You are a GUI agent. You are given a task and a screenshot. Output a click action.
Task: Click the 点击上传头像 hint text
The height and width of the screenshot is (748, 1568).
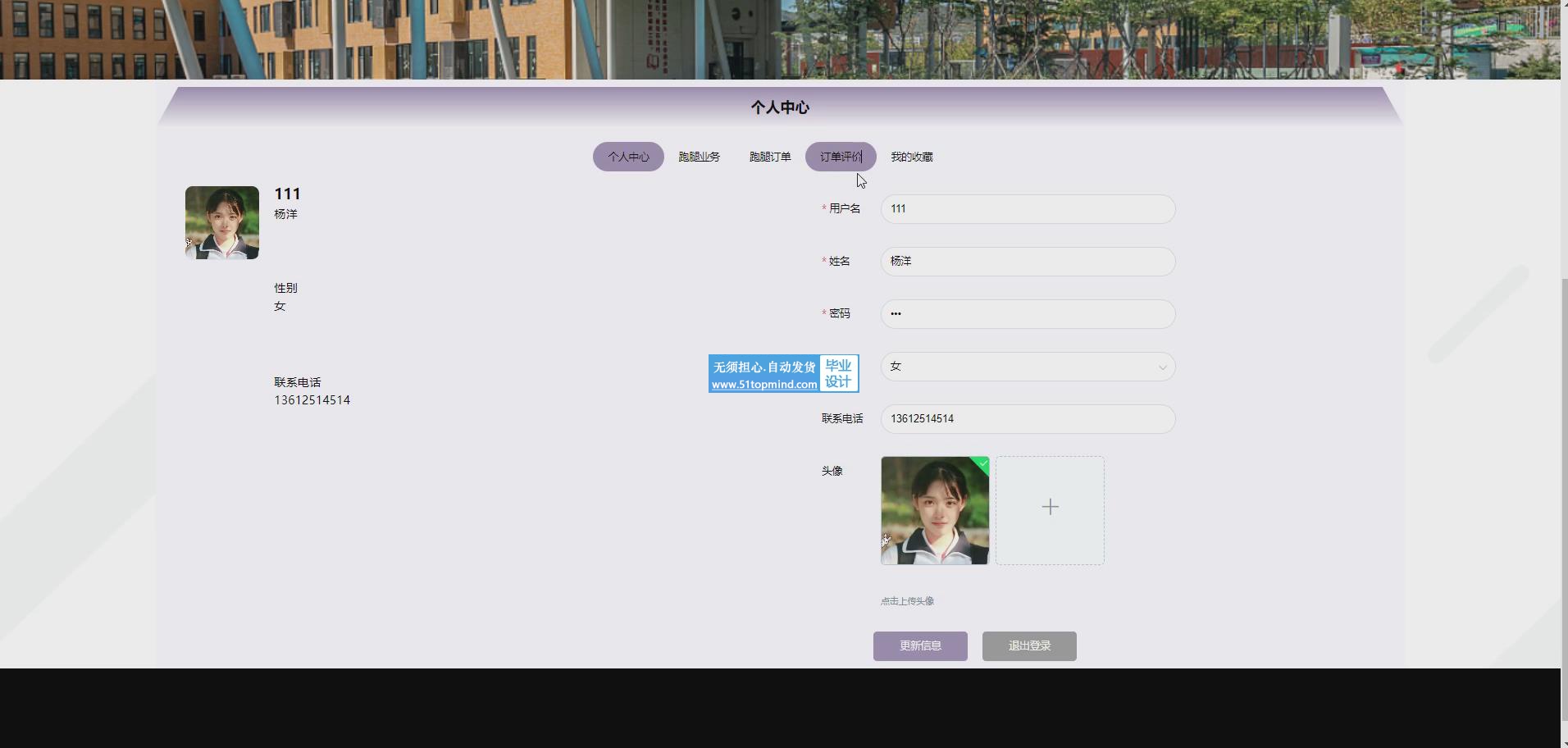click(907, 601)
